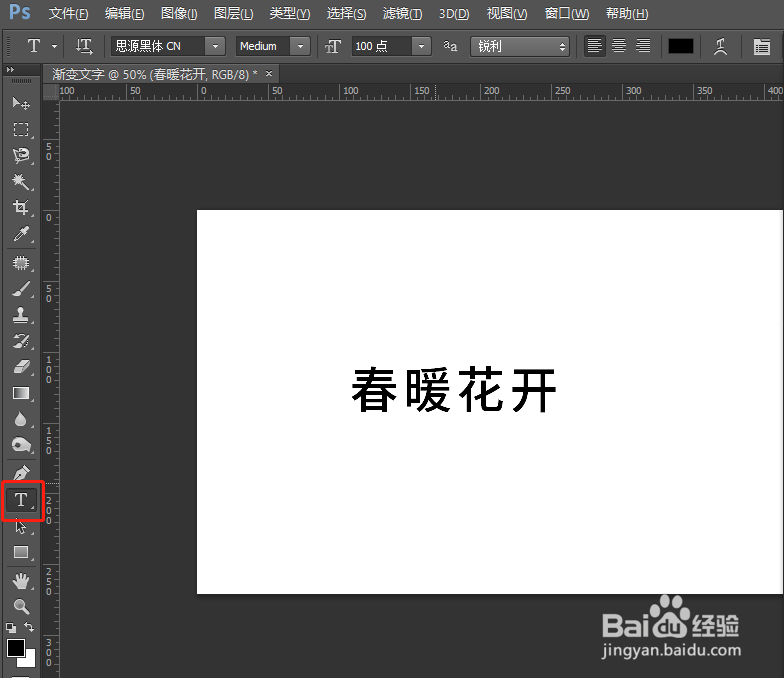Select the Pen tool
Screen dimensions: 784x678
point(20,473)
